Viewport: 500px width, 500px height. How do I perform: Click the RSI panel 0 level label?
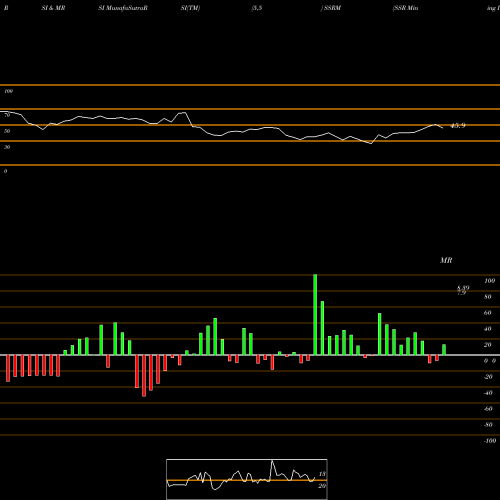click(x=5, y=171)
